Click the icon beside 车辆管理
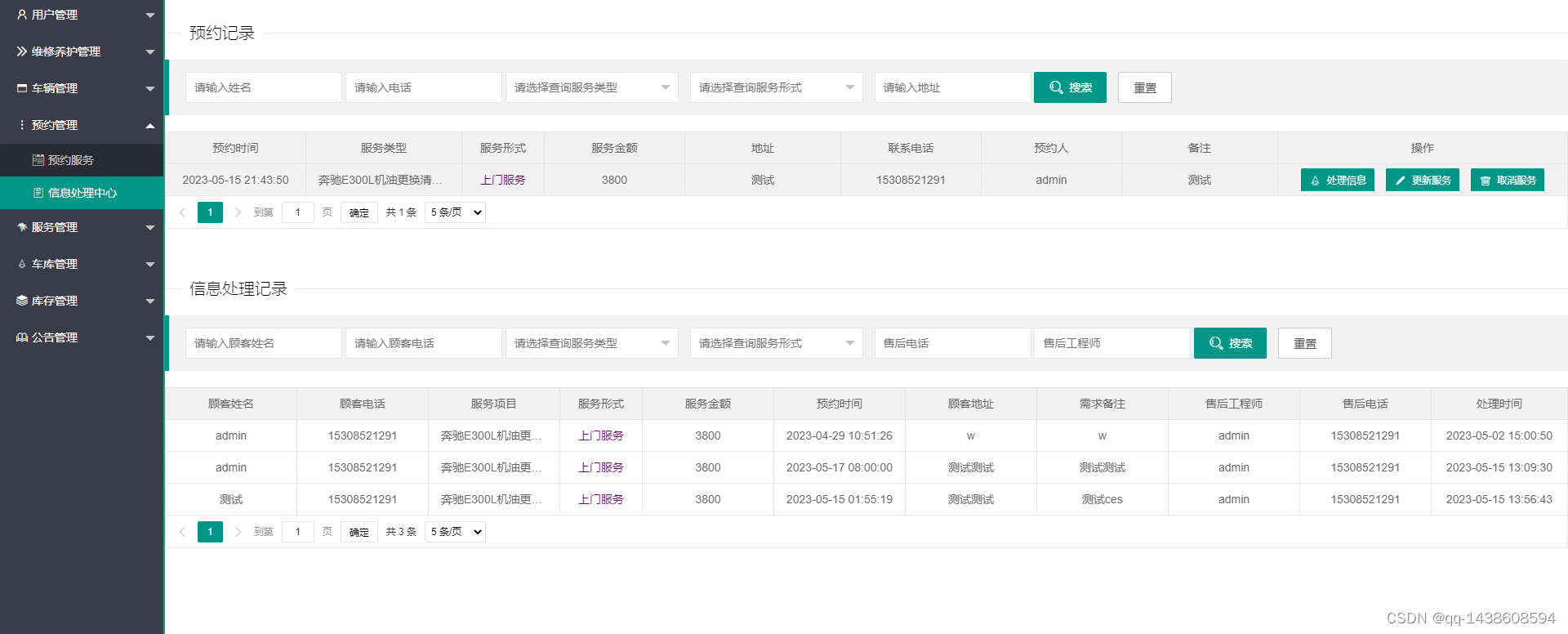 coord(22,88)
